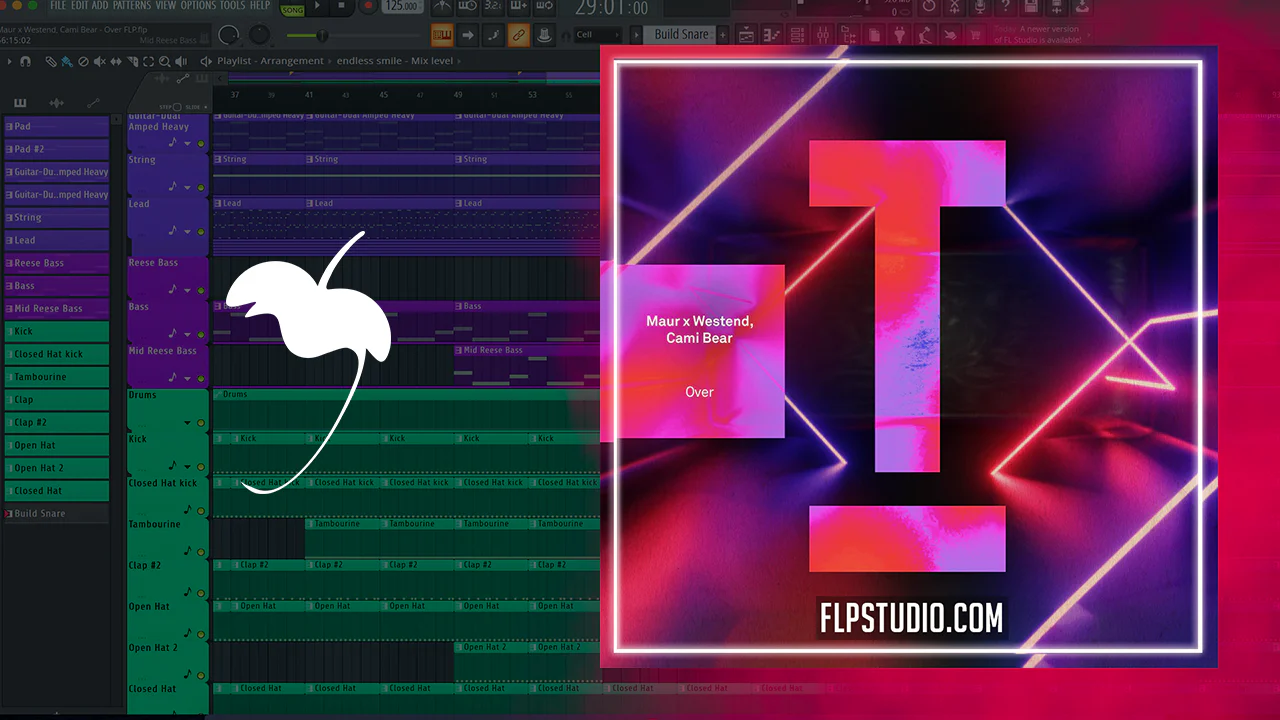Viewport: 1280px width, 720px height.
Task: Toggle the link (multilink) icon
Action: pyautogui.click(x=519, y=35)
